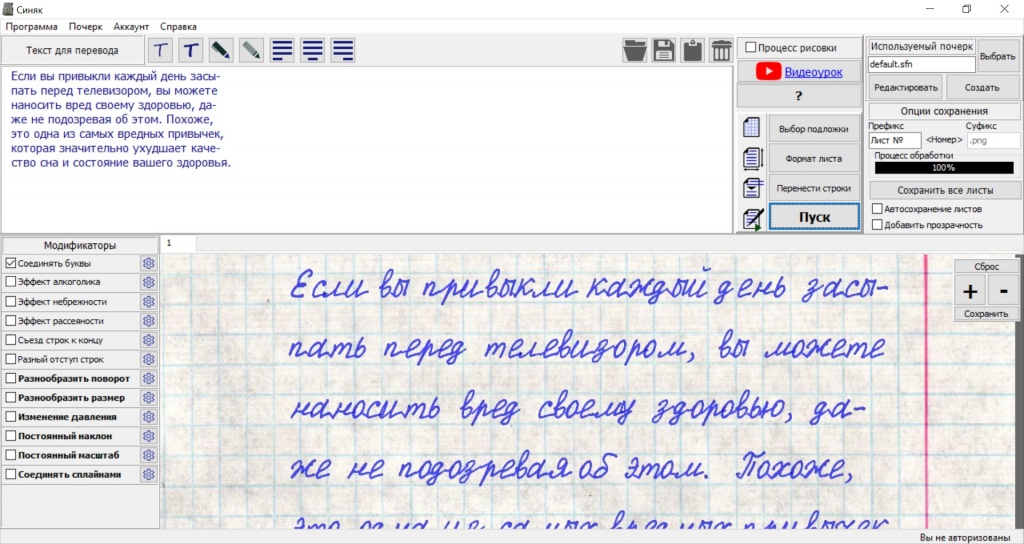Enable Эффект алкоголика checkbox
Image resolution: width=1024 pixels, height=544 pixels.
[10, 282]
